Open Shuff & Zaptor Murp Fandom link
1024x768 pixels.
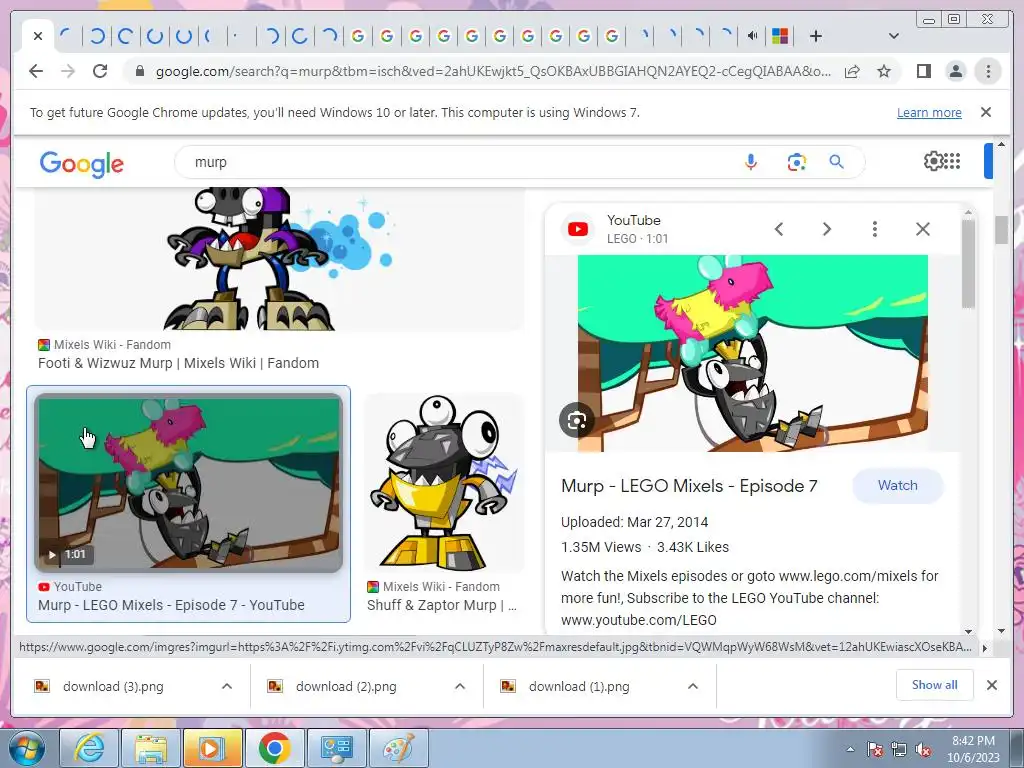[x=442, y=605]
